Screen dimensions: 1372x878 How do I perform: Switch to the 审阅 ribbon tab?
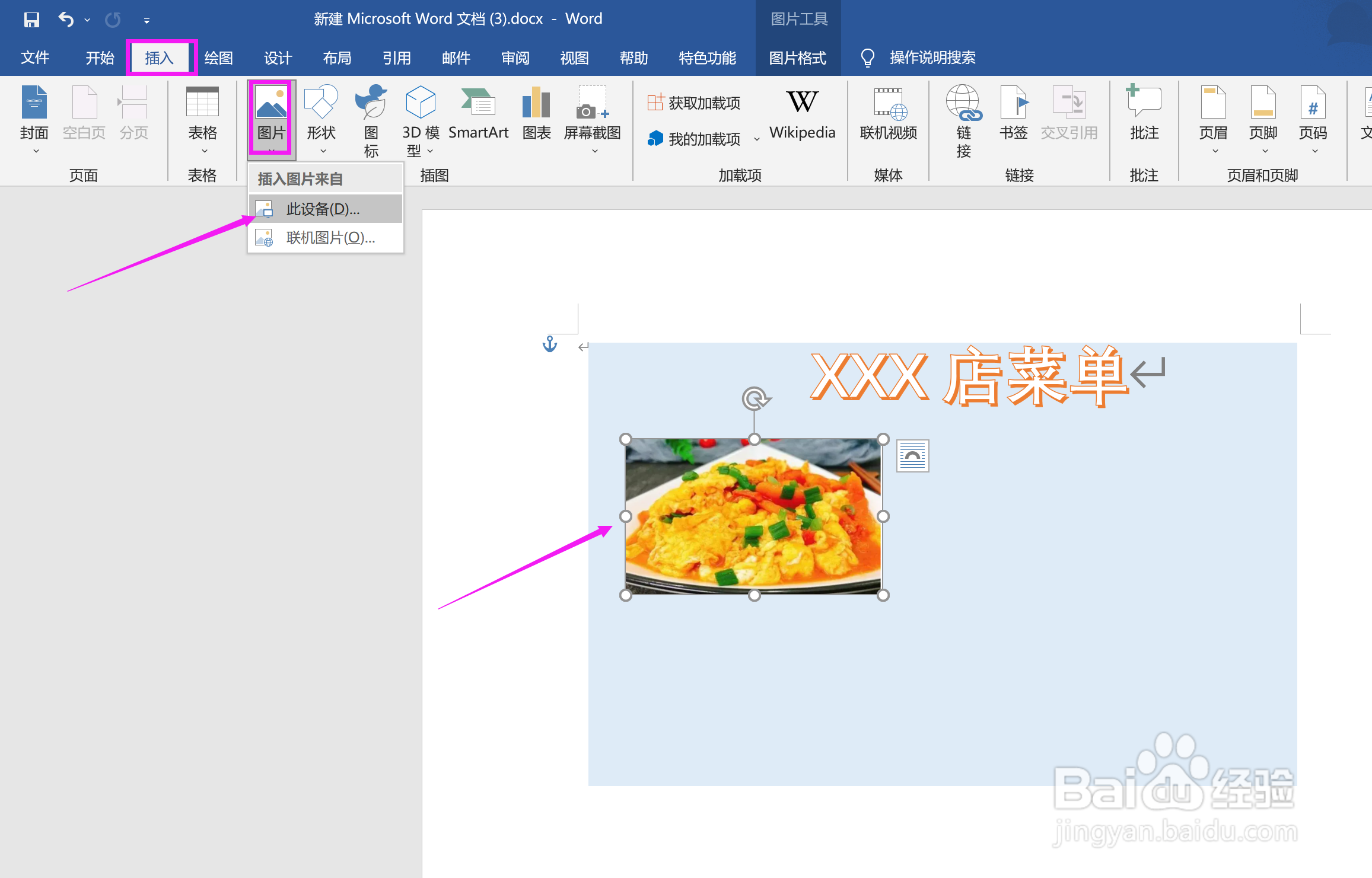tap(514, 58)
